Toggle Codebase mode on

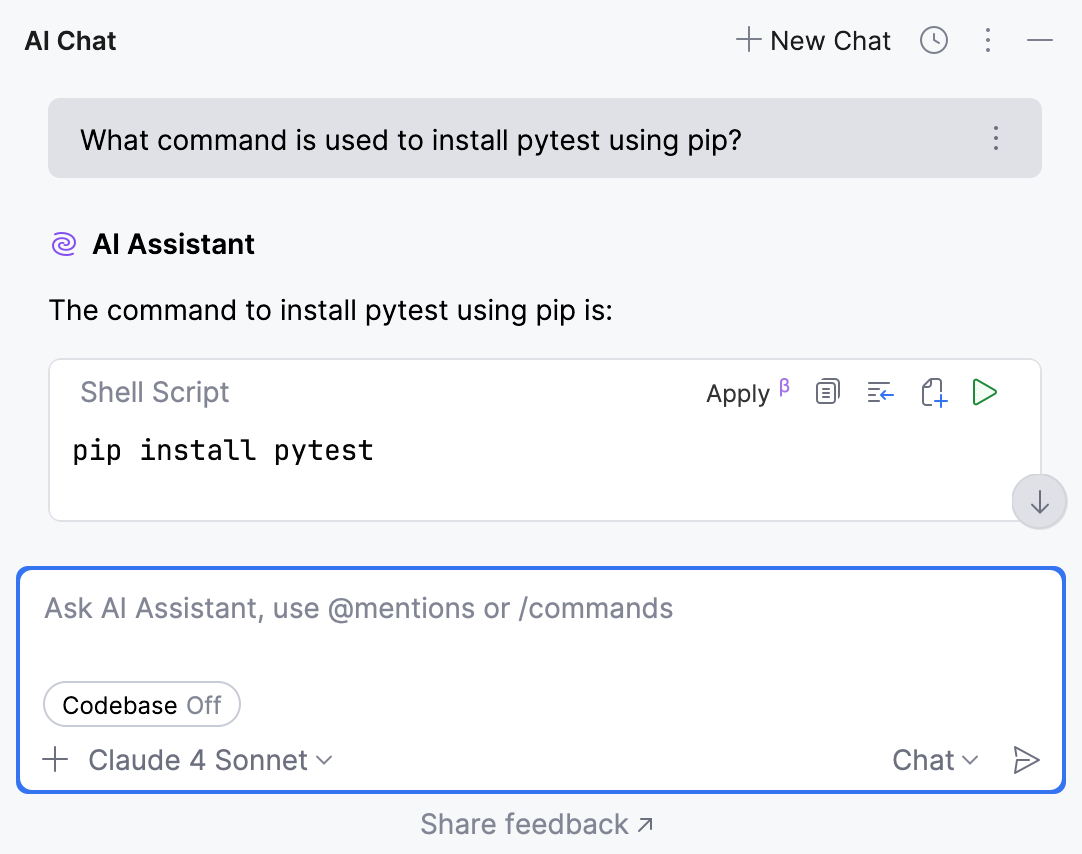coord(142,705)
